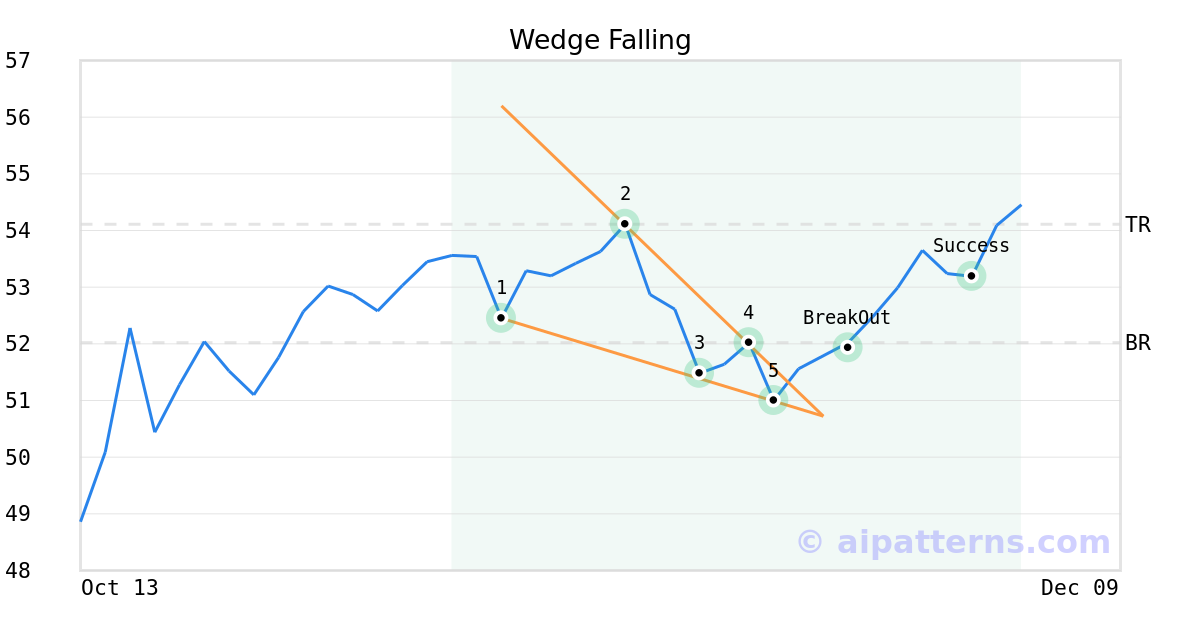
Task: Click the TR level label
Action: [1138, 225]
